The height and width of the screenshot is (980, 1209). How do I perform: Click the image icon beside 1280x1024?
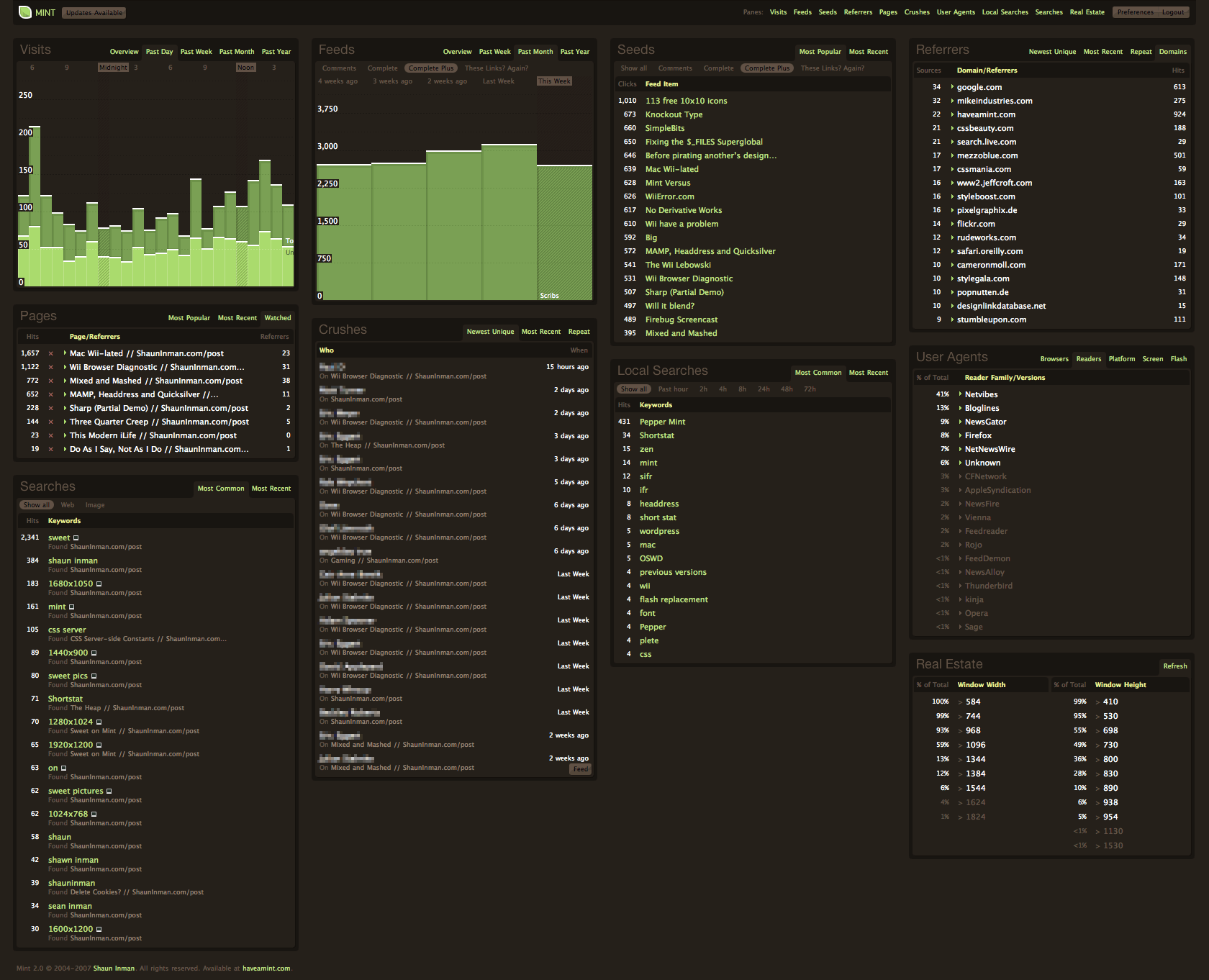pyautogui.click(x=99, y=722)
